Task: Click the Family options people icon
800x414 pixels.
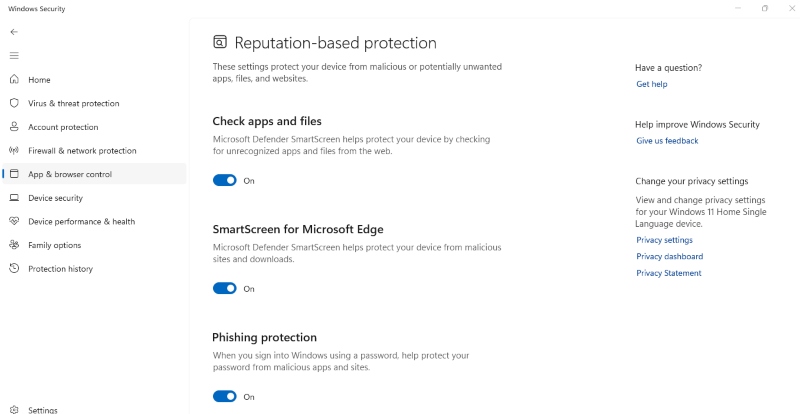Action: [x=14, y=245]
